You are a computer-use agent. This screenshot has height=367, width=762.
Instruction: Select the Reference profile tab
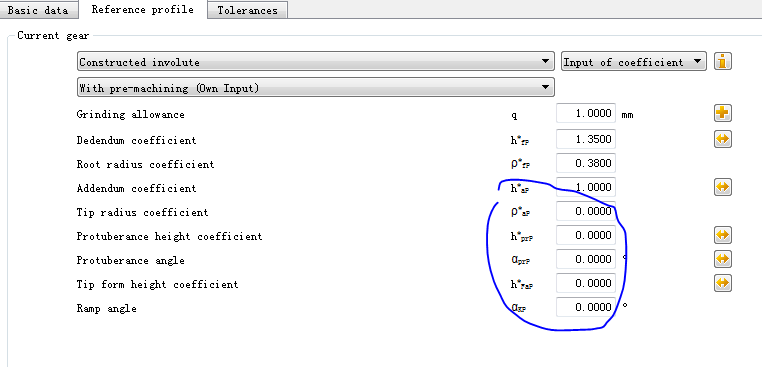pyautogui.click(x=142, y=9)
